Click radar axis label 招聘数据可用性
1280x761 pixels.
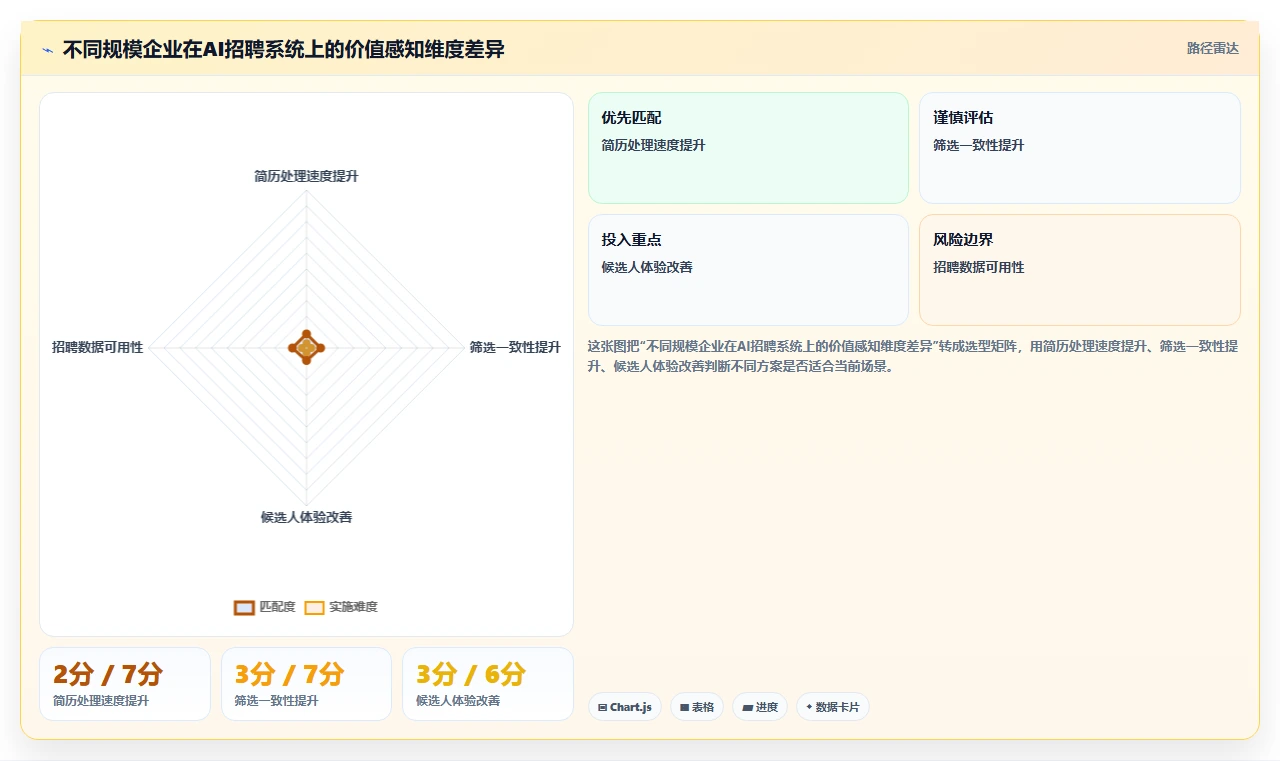point(98,347)
